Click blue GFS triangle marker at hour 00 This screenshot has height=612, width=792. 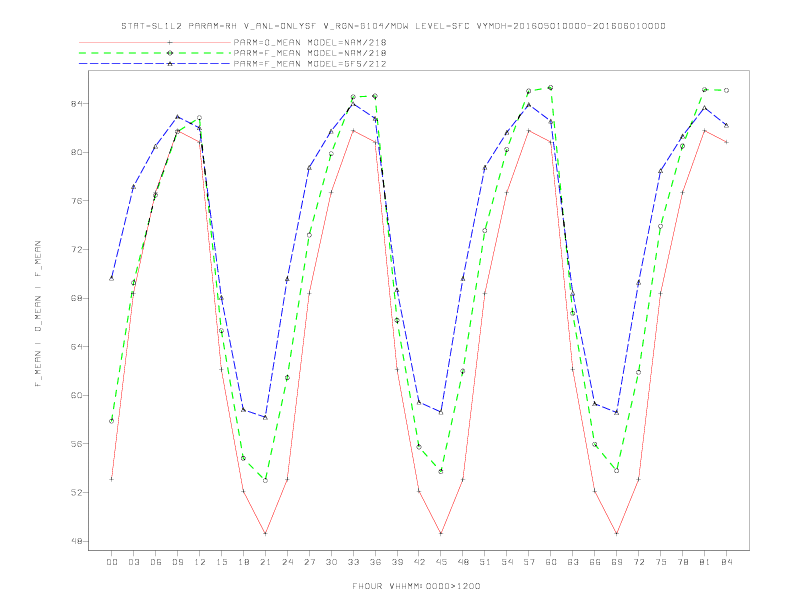112,279
